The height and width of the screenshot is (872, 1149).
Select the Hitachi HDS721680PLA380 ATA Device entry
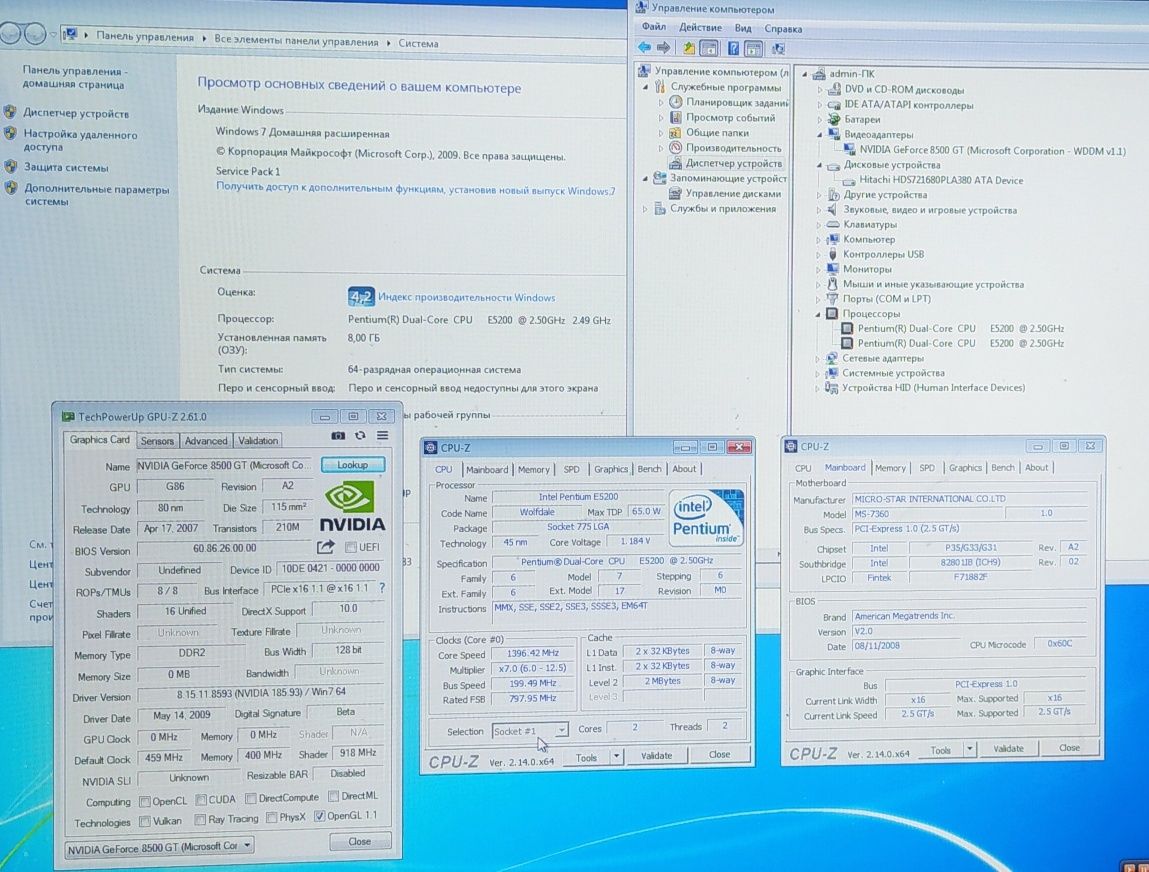pyautogui.click(x=941, y=180)
